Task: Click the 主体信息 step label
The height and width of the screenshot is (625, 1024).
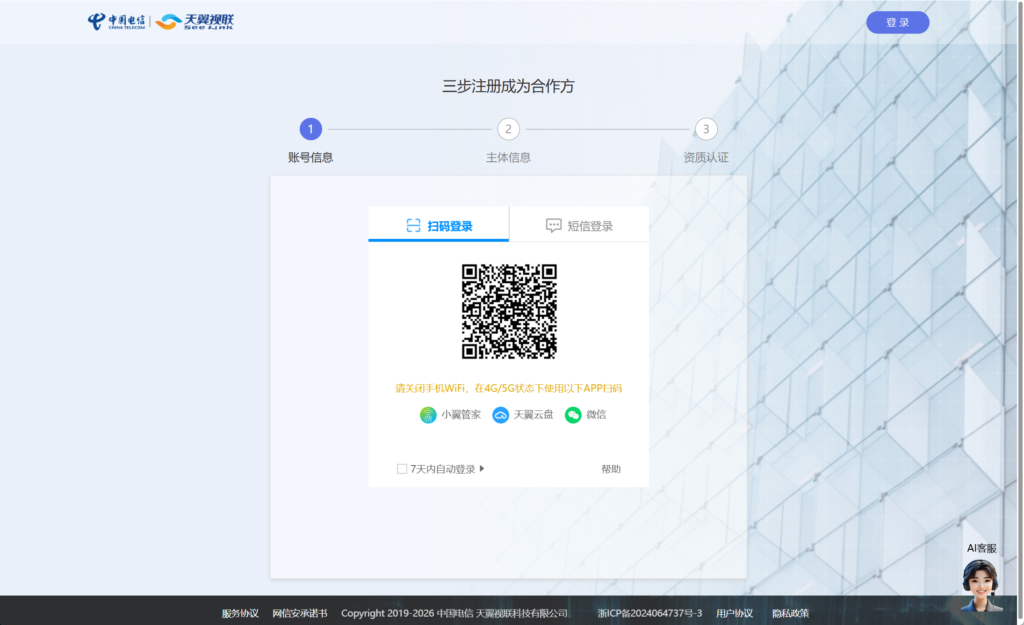Action: (508, 157)
